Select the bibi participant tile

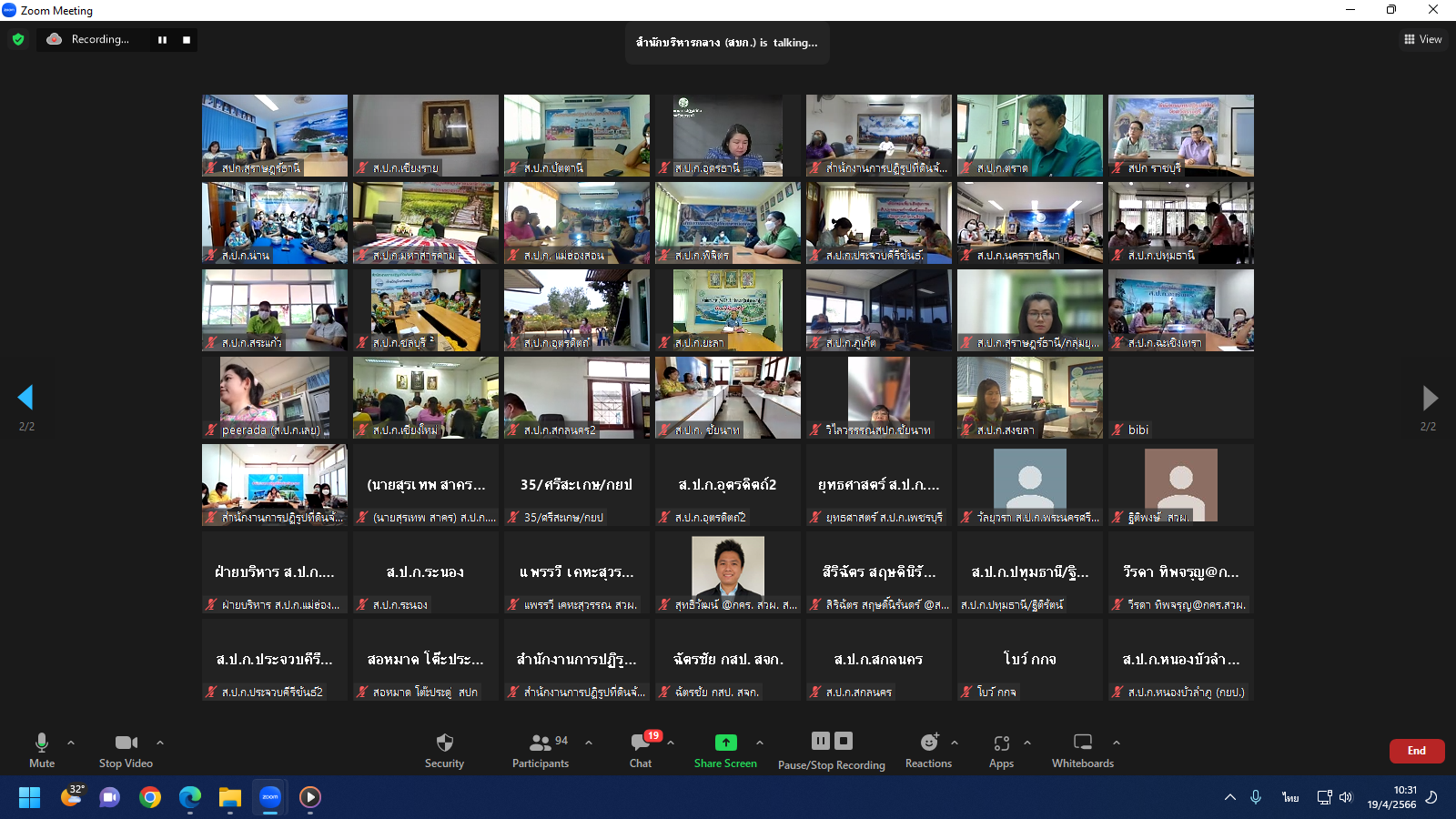click(1181, 398)
